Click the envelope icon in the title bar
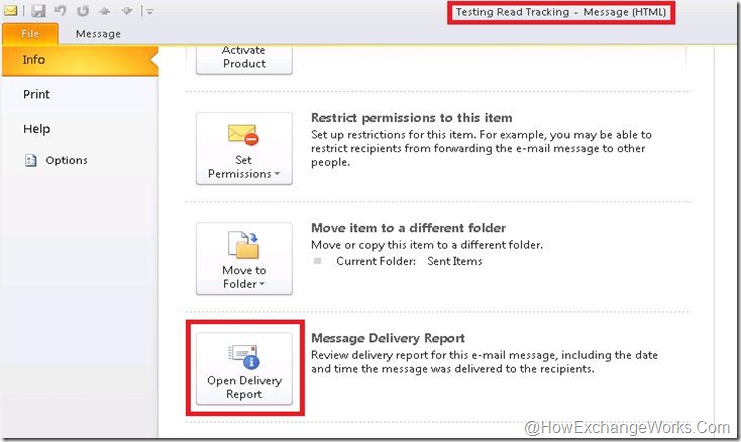 [10, 10]
